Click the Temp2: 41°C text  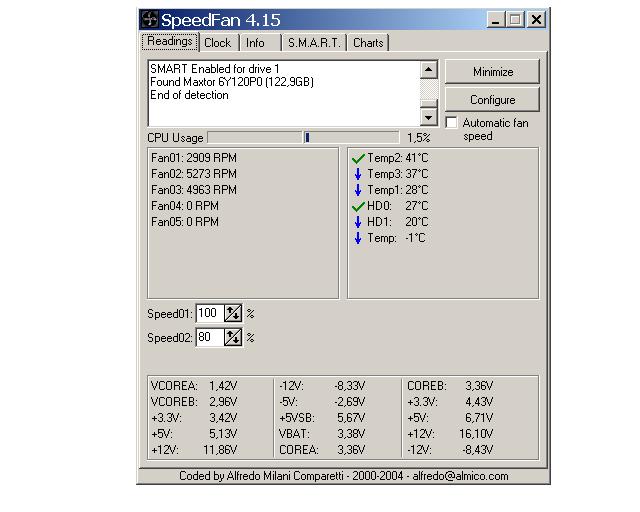(x=398, y=158)
